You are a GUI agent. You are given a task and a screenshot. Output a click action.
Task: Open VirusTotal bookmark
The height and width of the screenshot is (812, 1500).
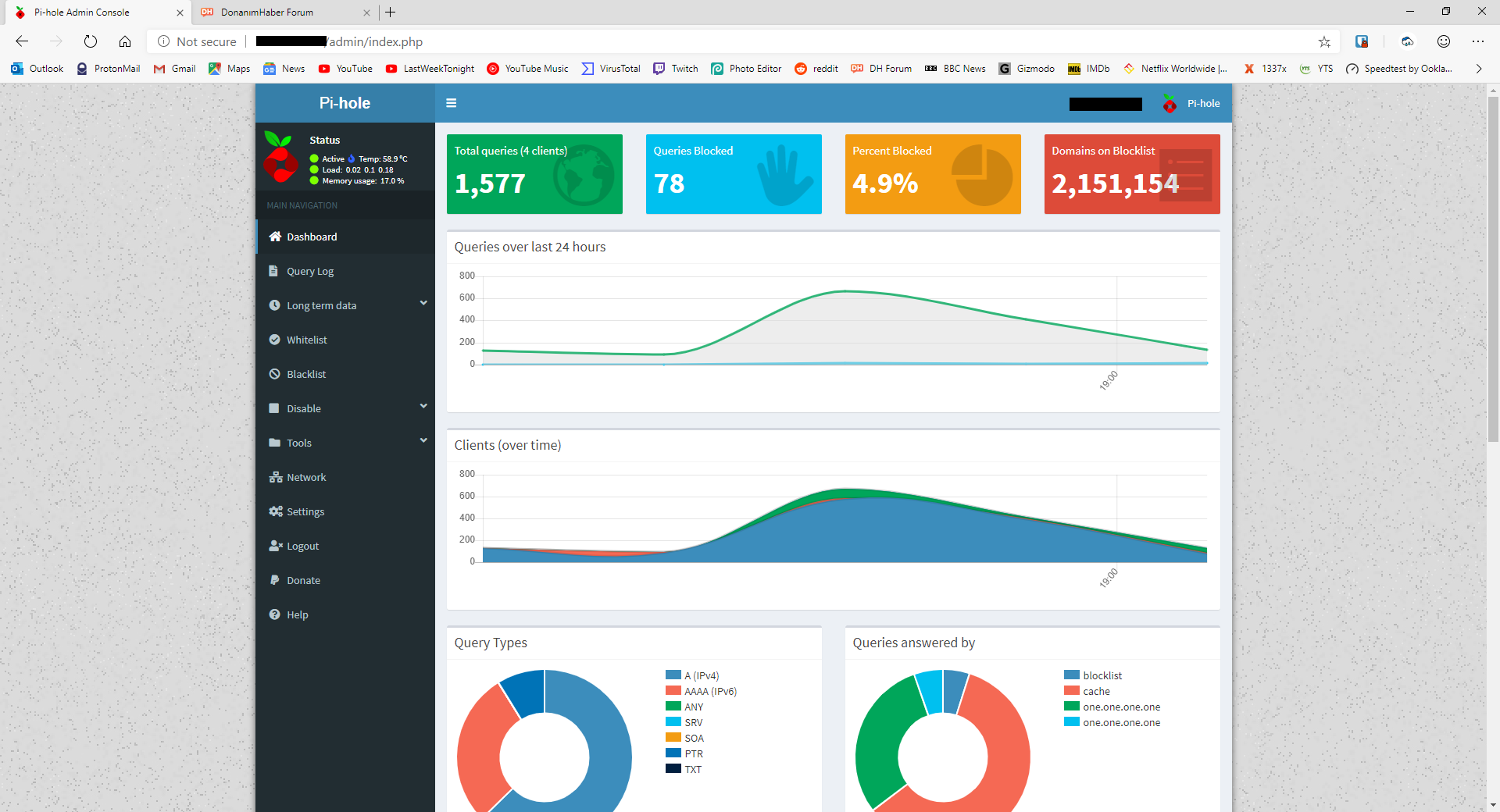click(x=611, y=69)
